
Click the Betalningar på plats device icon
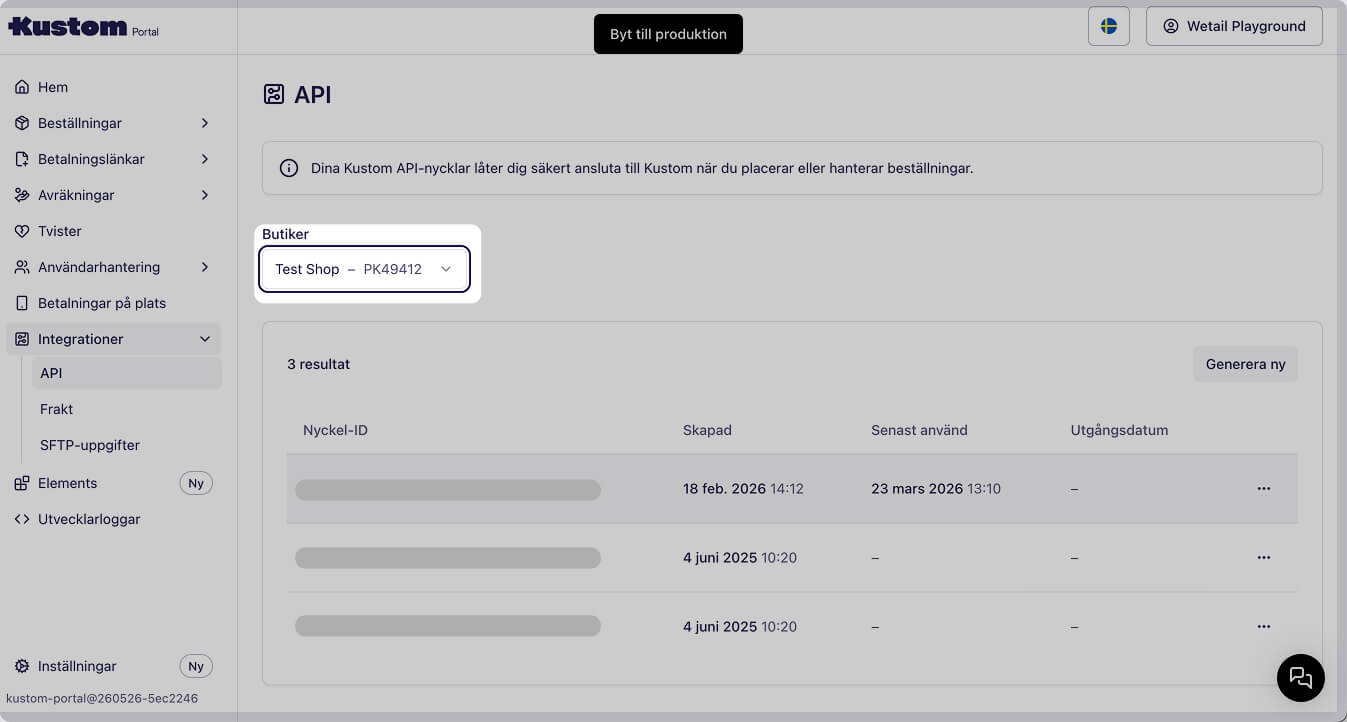pyautogui.click(x=22, y=303)
